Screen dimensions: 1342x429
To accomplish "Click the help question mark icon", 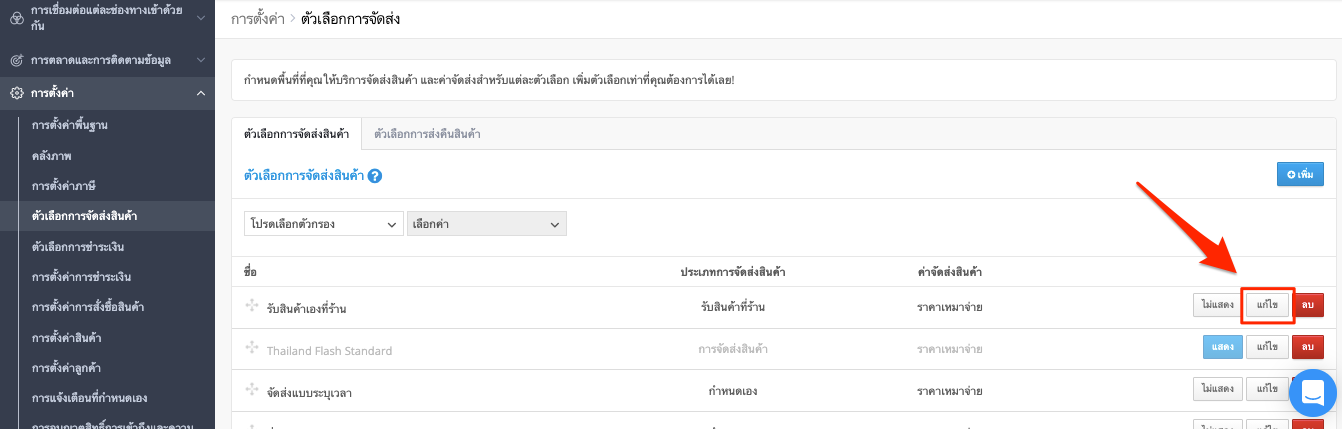I will (376, 175).
